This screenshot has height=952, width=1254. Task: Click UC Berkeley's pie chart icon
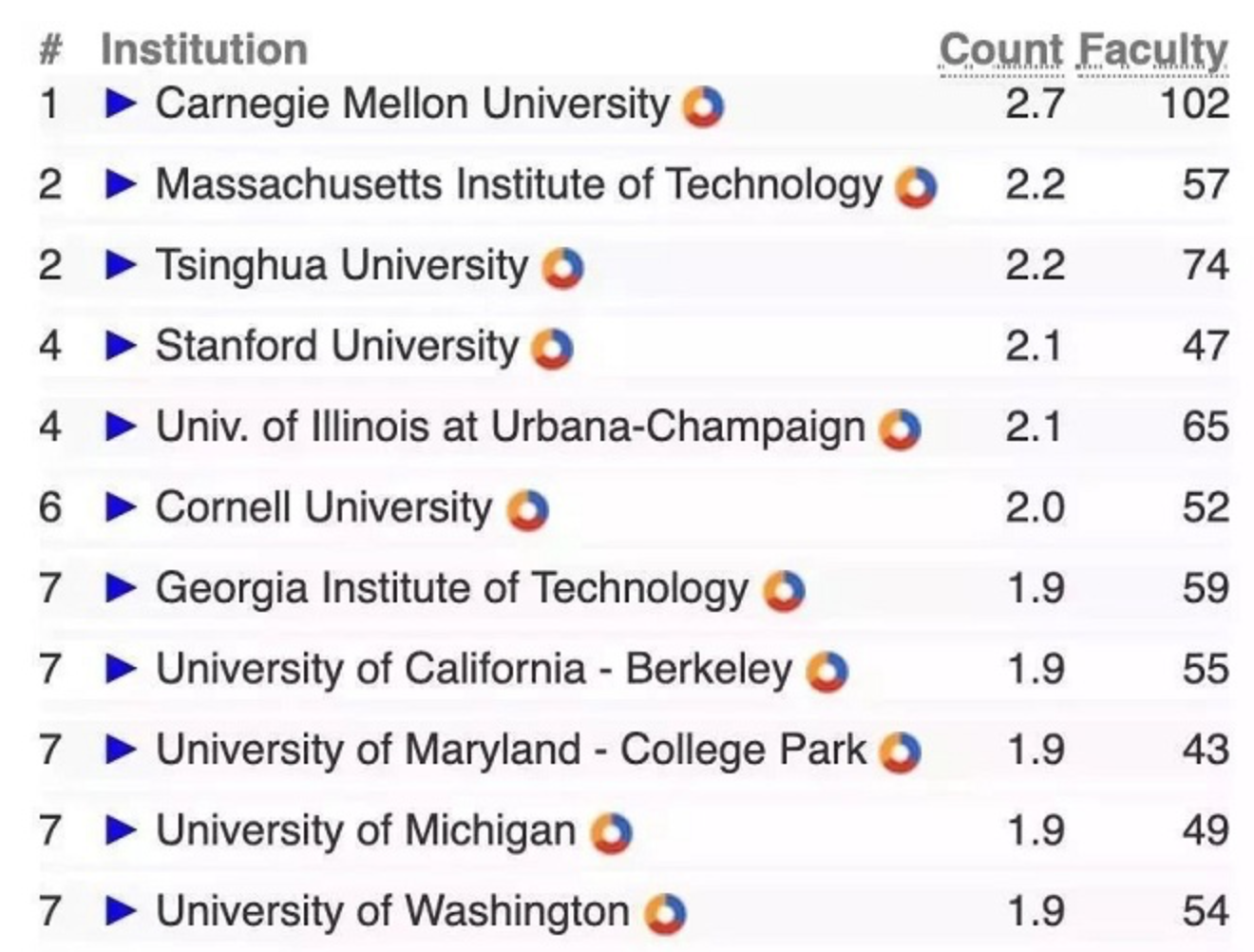[826, 672]
